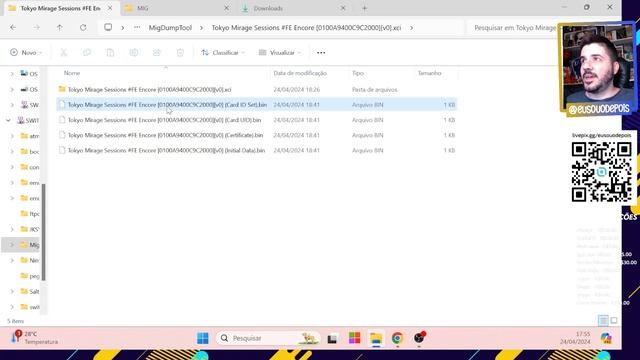Click the Copy icon in toolbar
Viewport: 640px width, 360px height.
87,53
